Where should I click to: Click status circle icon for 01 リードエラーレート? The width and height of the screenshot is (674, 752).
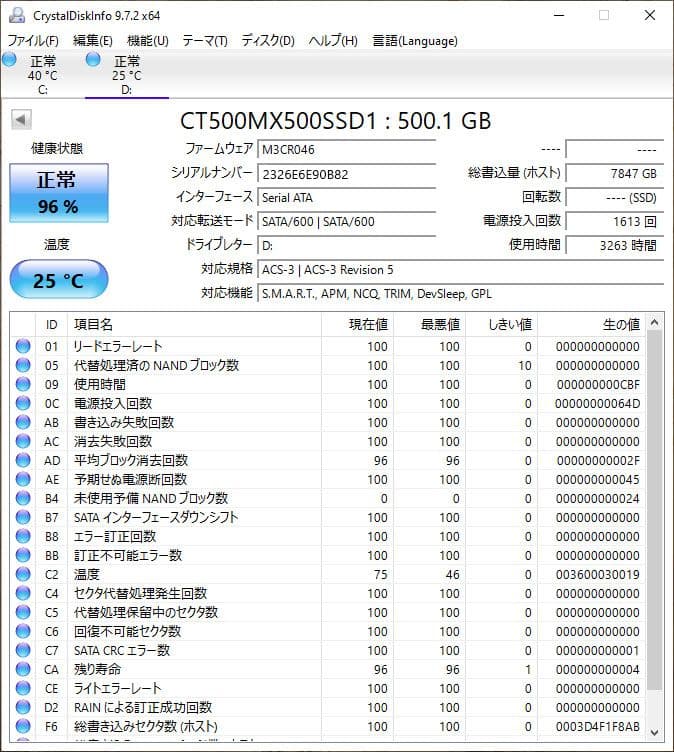(23, 346)
